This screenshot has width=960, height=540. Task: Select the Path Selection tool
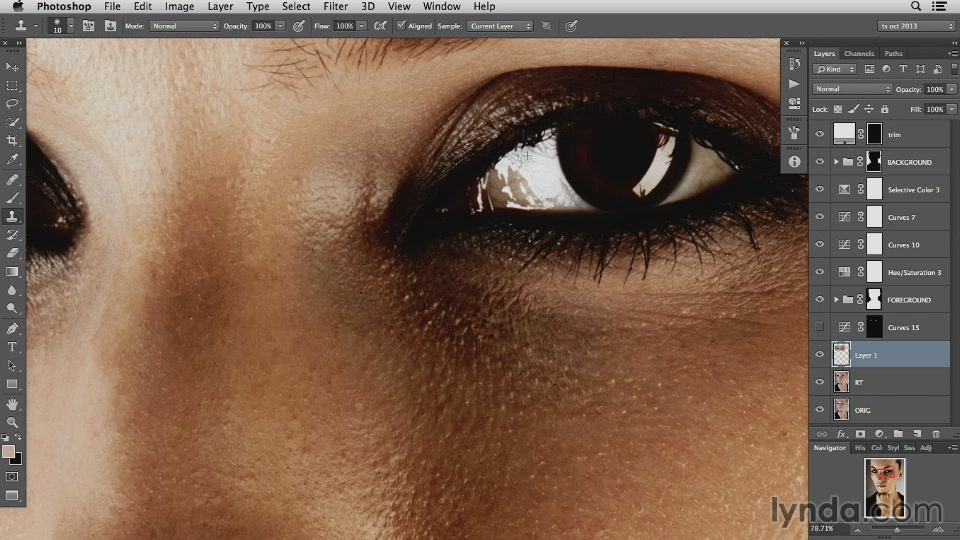point(12,366)
